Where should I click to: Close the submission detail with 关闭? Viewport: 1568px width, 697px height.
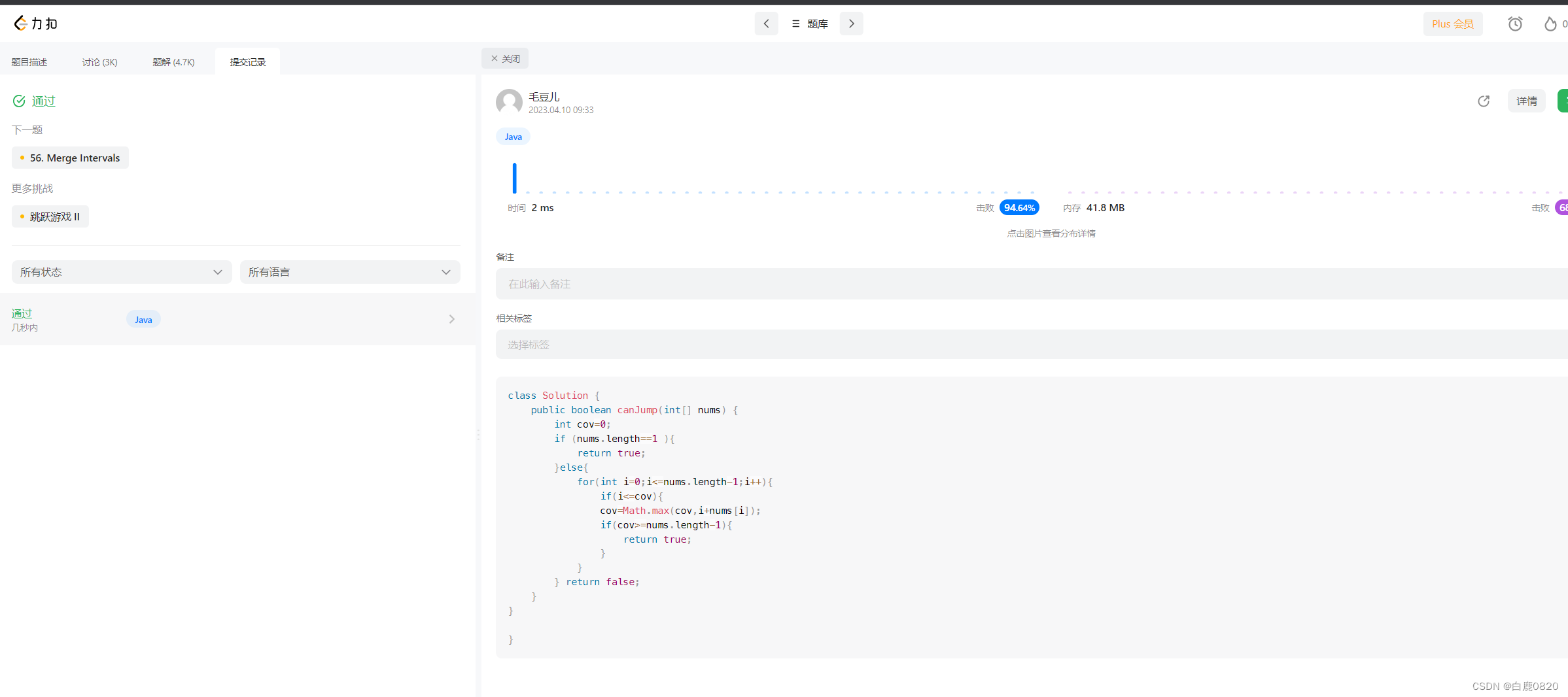pos(505,58)
